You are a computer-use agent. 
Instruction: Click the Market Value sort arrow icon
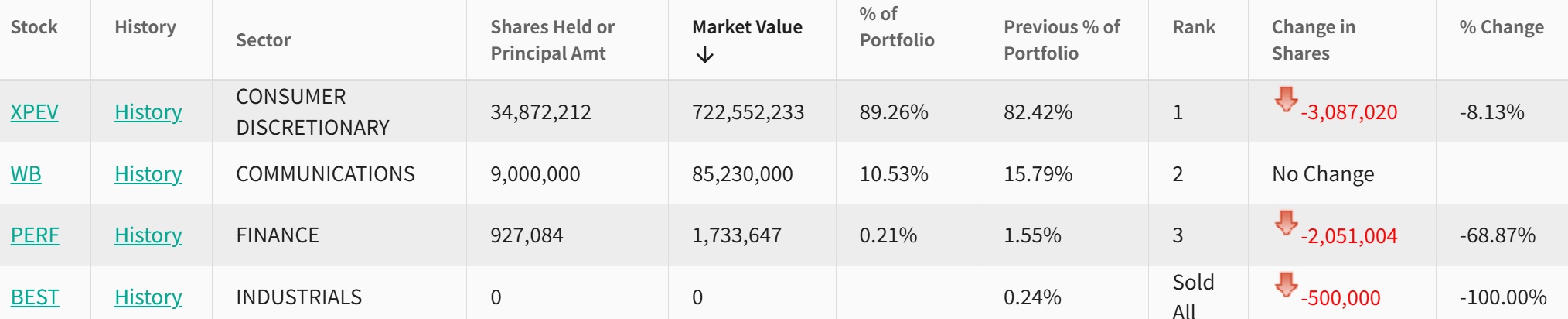point(704,55)
